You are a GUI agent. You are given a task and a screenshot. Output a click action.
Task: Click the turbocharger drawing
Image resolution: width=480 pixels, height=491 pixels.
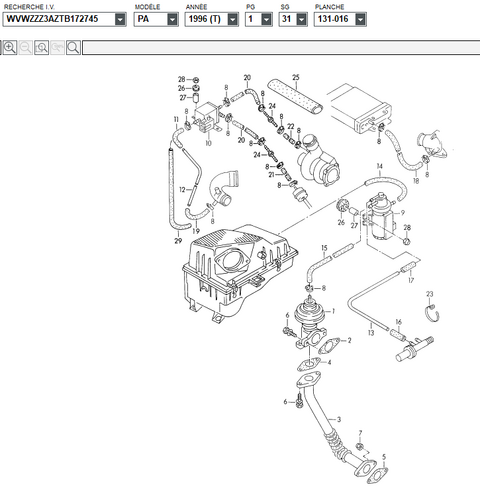click(319, 160)
